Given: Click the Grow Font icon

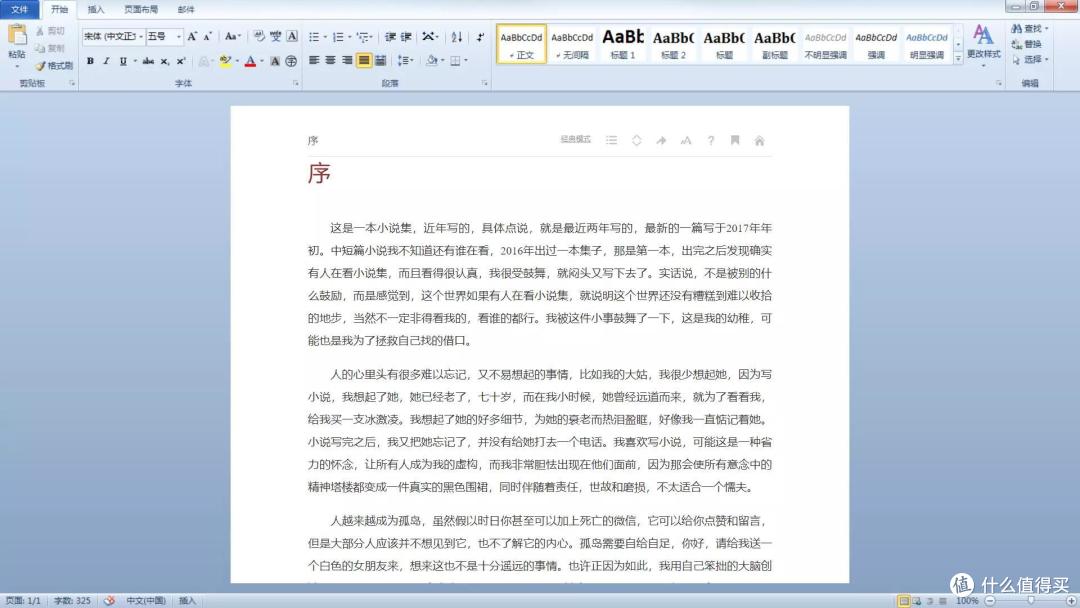Looking at the screenshot, I should coord(192,36).
